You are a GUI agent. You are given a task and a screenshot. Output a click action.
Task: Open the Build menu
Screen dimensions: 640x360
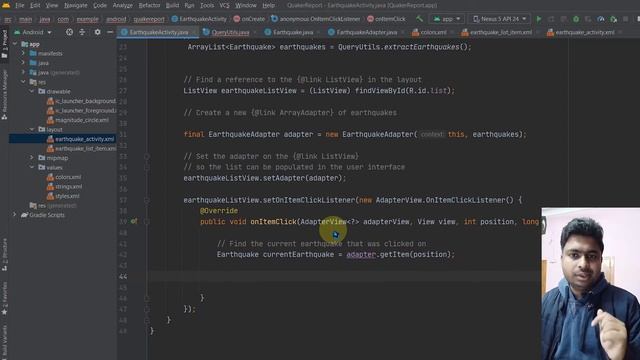172,5
